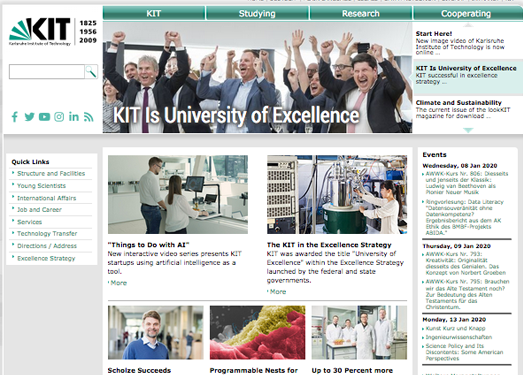Open 'Structure and Facilities' quick link
Screen dimensions: 523x375
coord(51,173)
